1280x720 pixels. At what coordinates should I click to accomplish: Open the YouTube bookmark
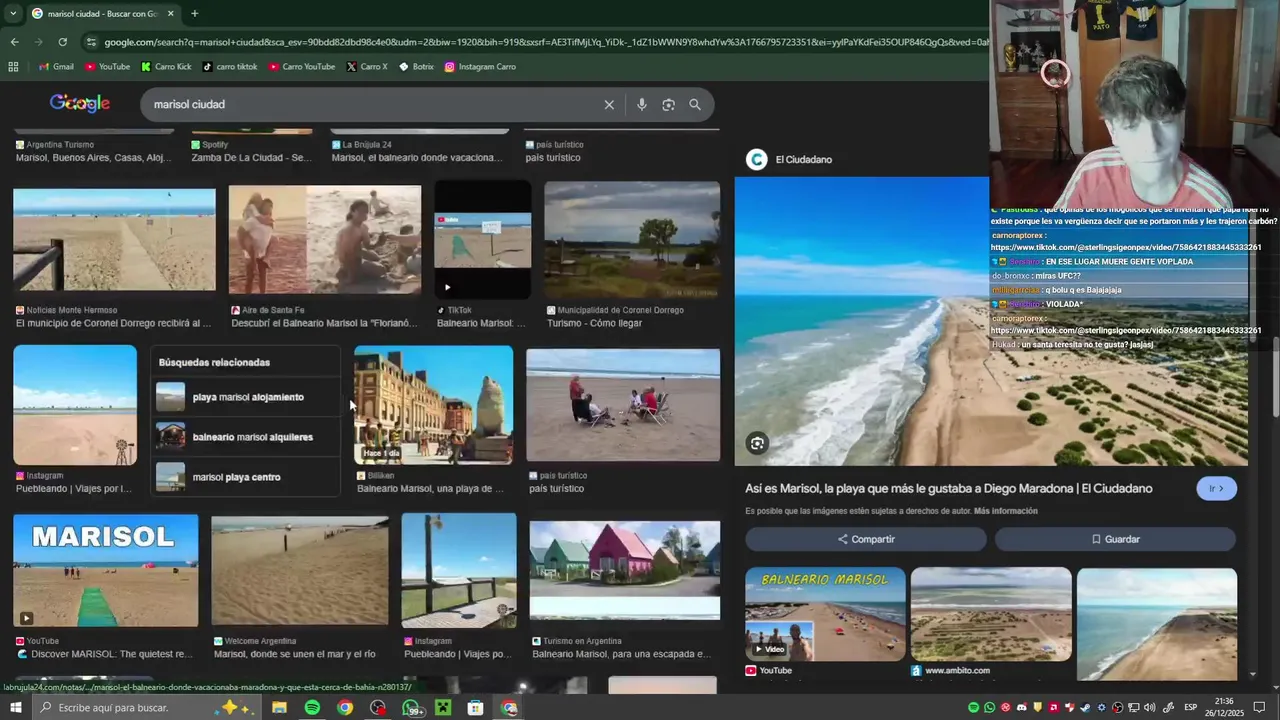(x=107, y=67)
